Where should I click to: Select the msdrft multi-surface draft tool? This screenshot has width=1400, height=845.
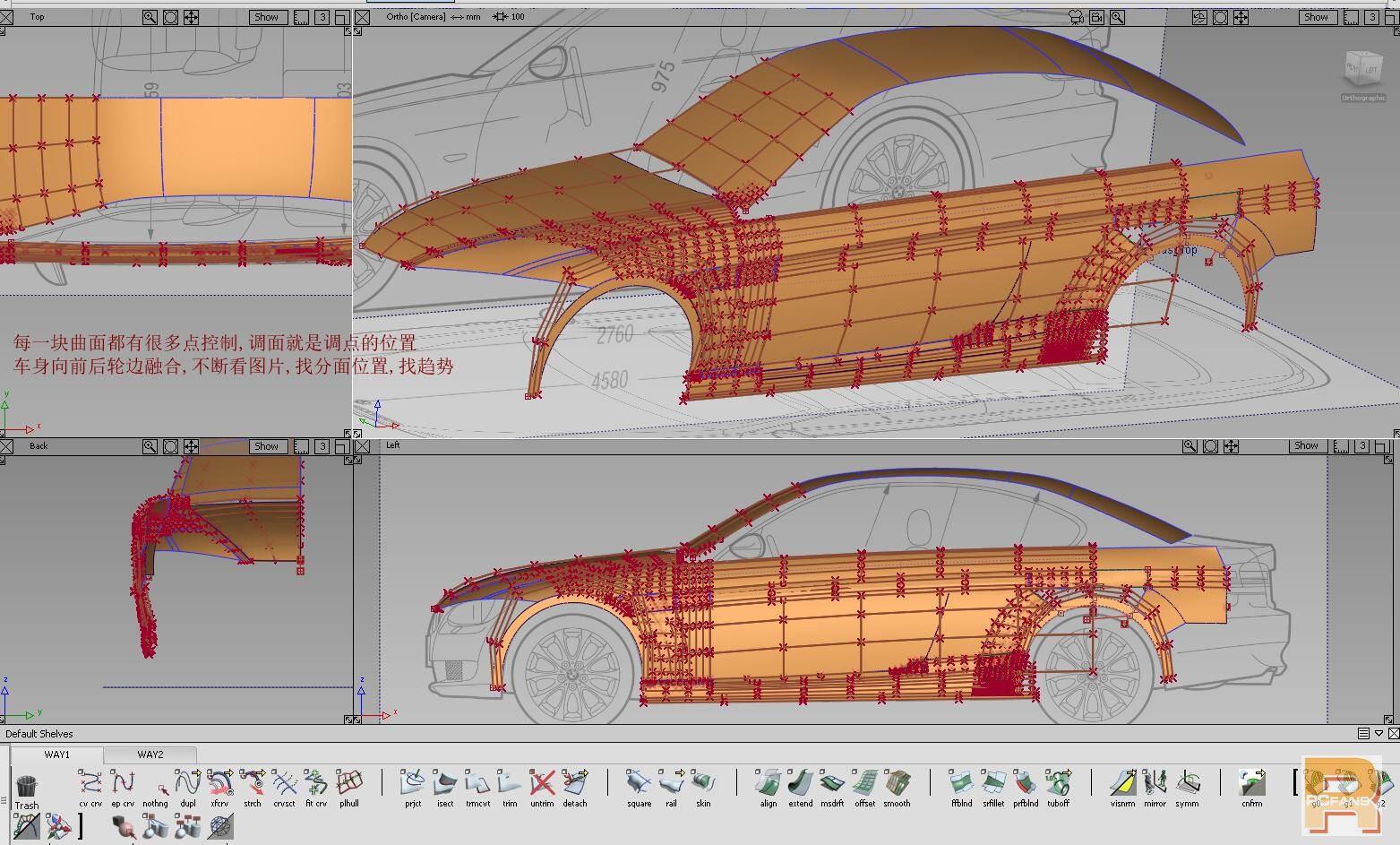click(832, 789)
